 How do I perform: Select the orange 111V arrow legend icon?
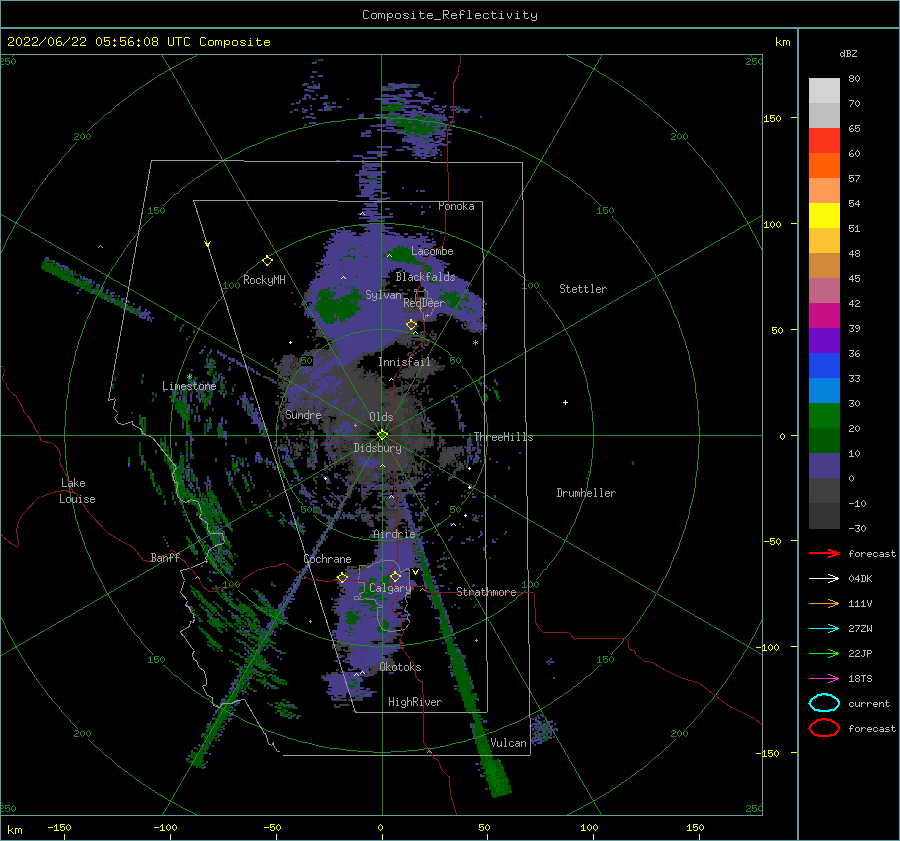(824, 603)
